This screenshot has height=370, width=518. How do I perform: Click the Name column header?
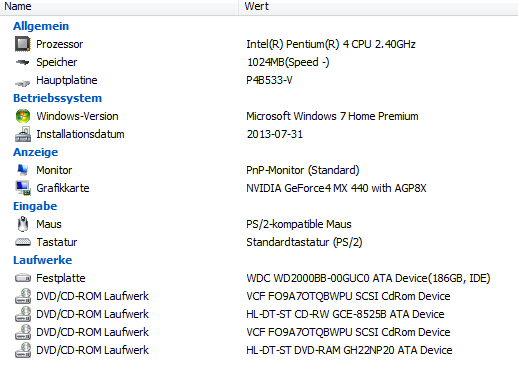[119, 6]
